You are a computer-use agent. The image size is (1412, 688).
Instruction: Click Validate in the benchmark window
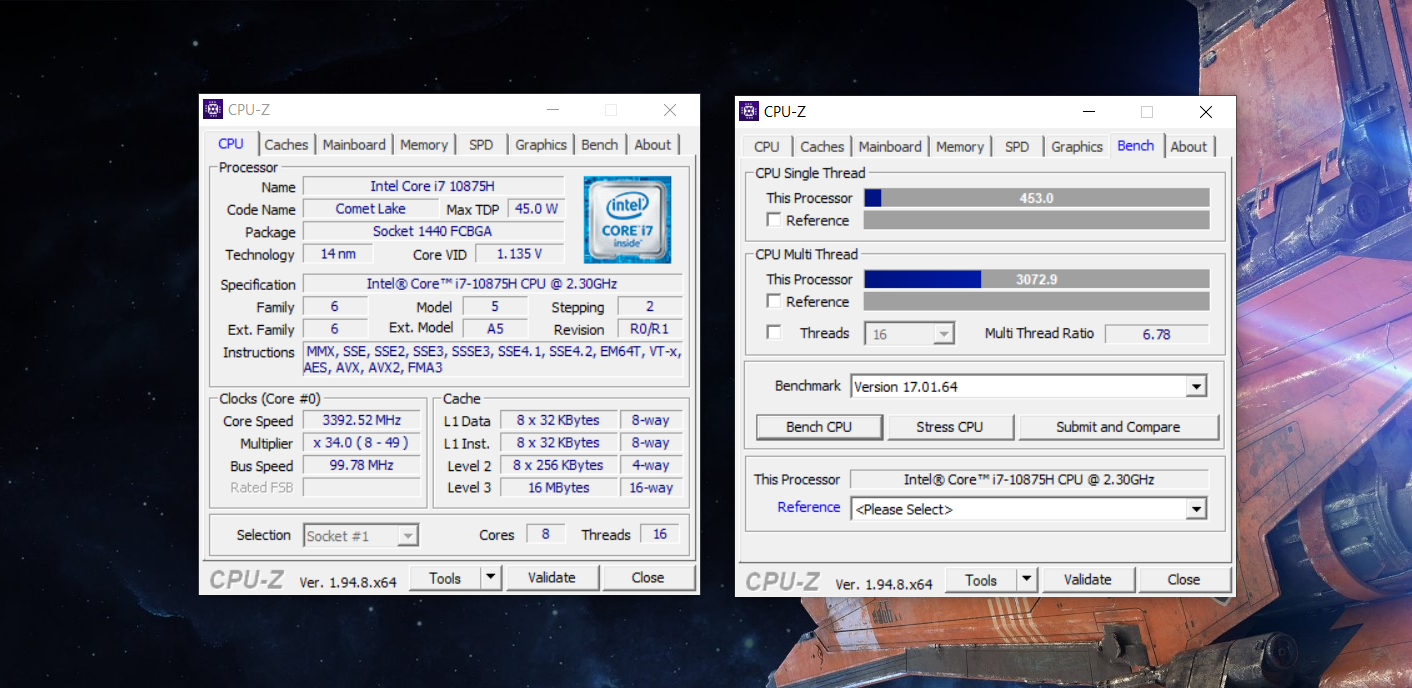tap(1088, 580)
